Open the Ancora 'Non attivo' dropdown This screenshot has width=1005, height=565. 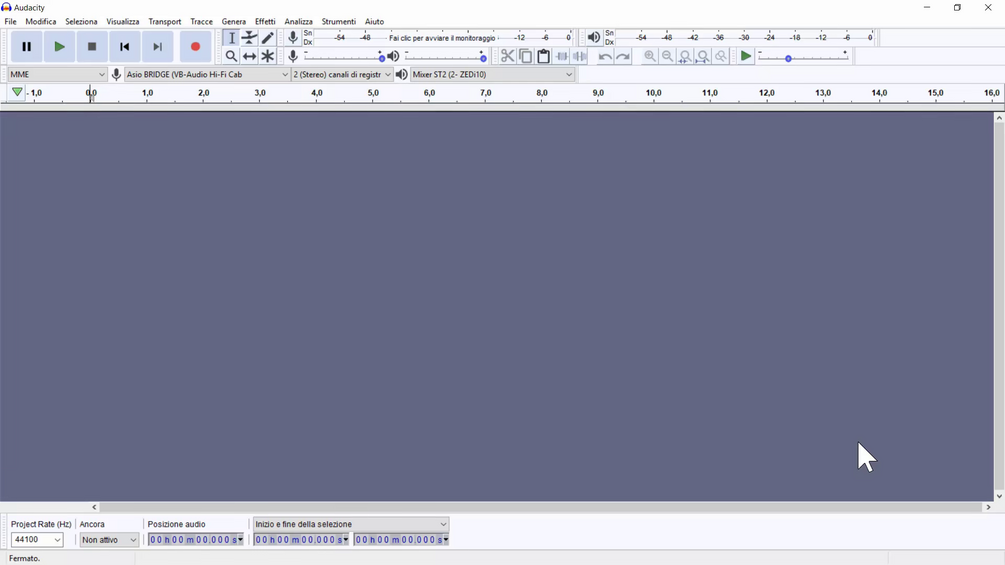coord(109,539)
